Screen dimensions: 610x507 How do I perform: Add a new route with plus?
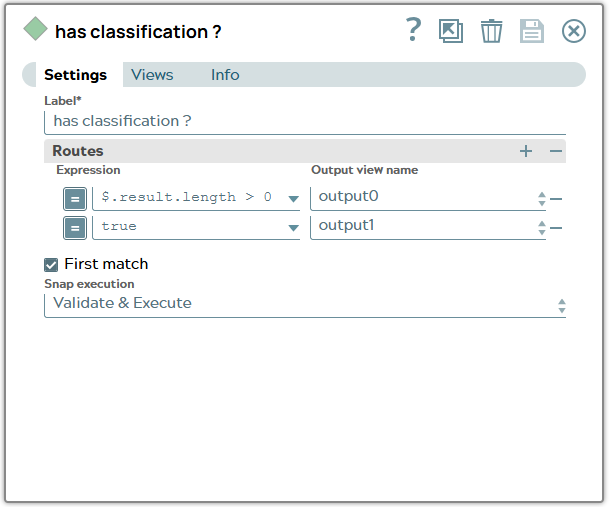pyautogui.click(x=526, y=151)
